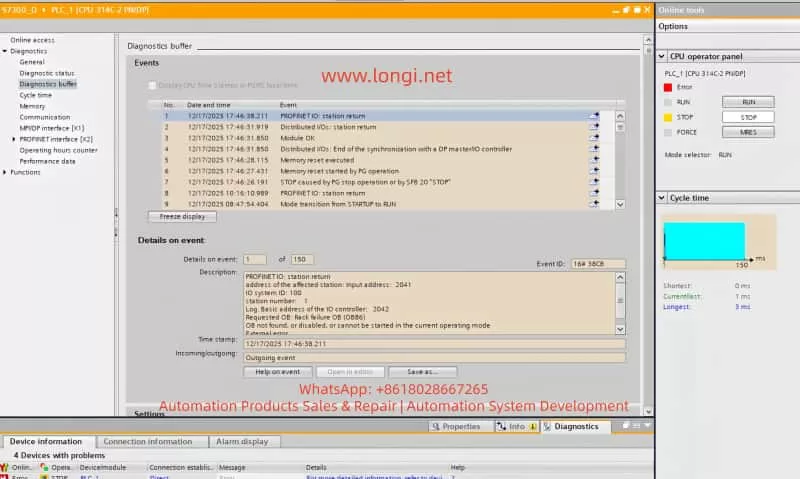Click the Diagnostics tab icon in inspector
This screenshot has height=479, width=800.
click(547, 426)
